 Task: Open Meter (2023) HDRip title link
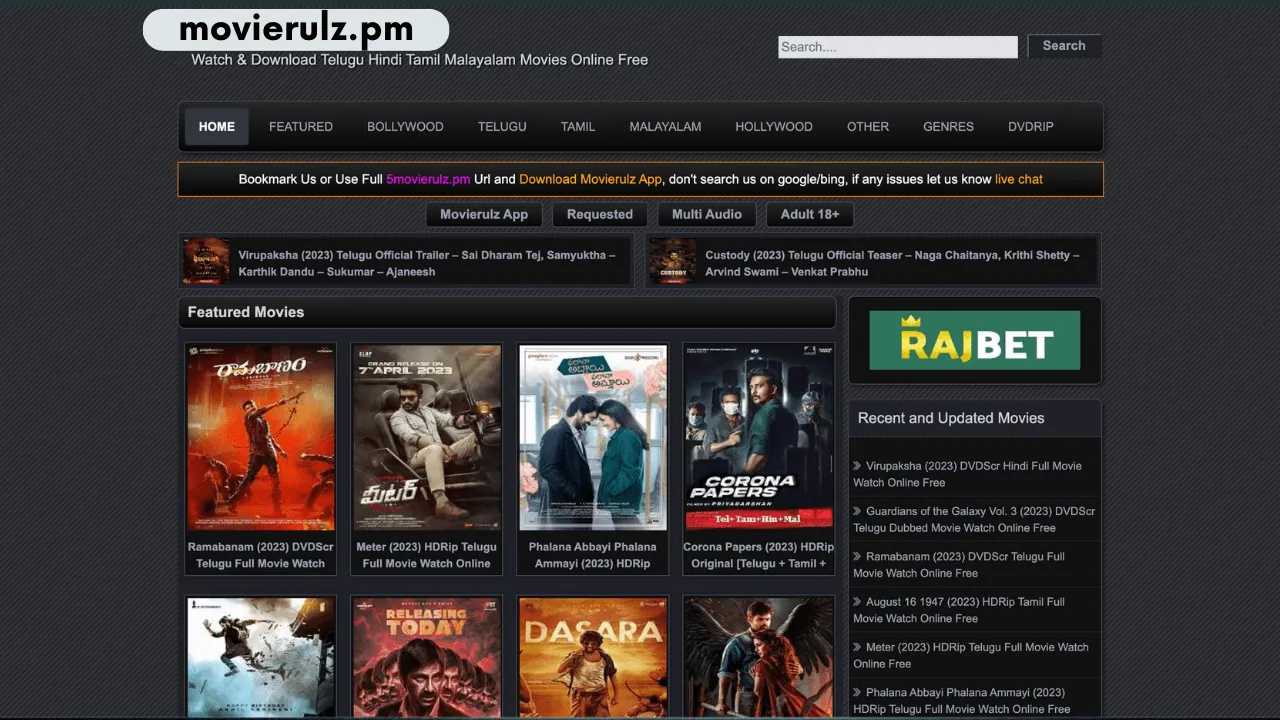point(427,555)
